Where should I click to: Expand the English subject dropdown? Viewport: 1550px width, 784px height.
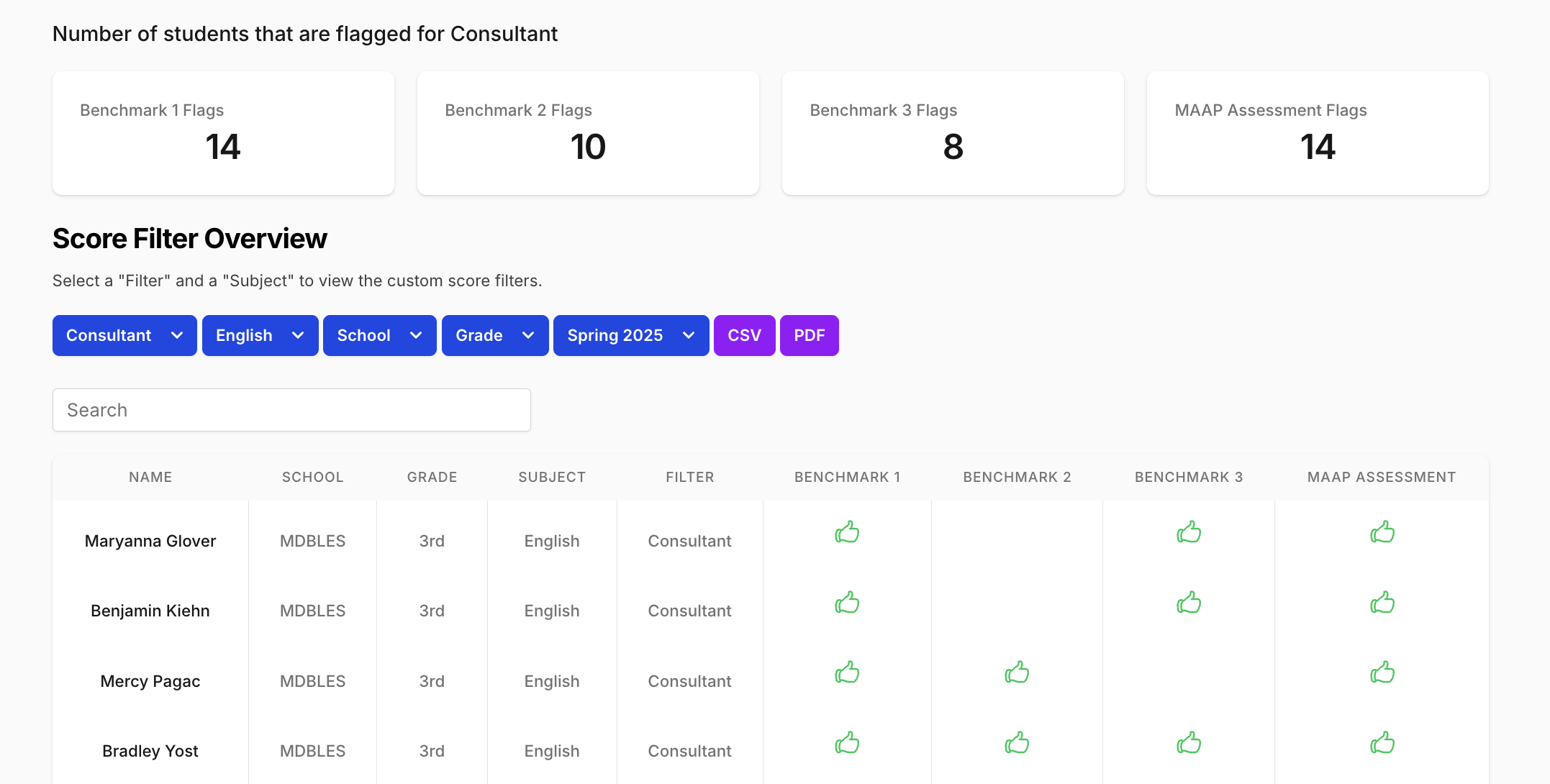point(260,335)
